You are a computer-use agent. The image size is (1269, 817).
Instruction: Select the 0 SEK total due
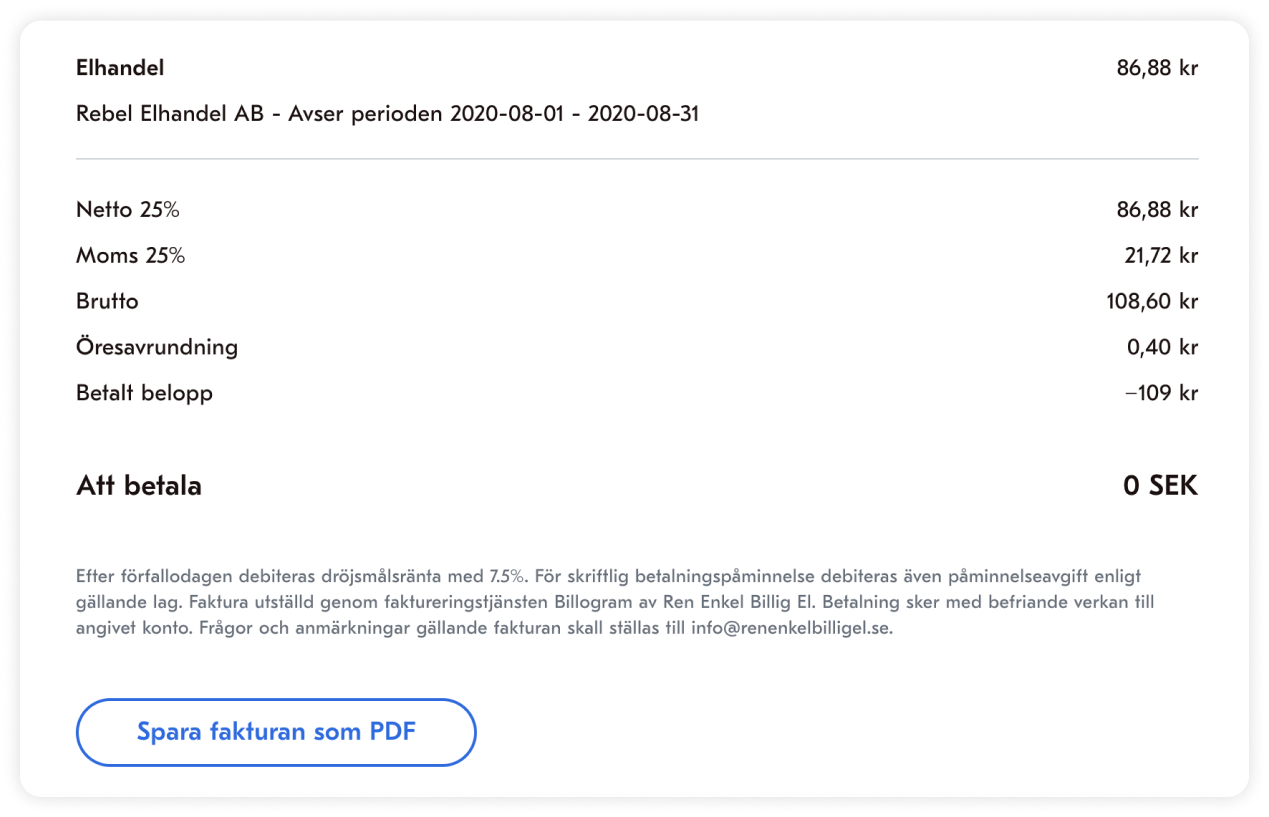click(x=1160, y=487)
